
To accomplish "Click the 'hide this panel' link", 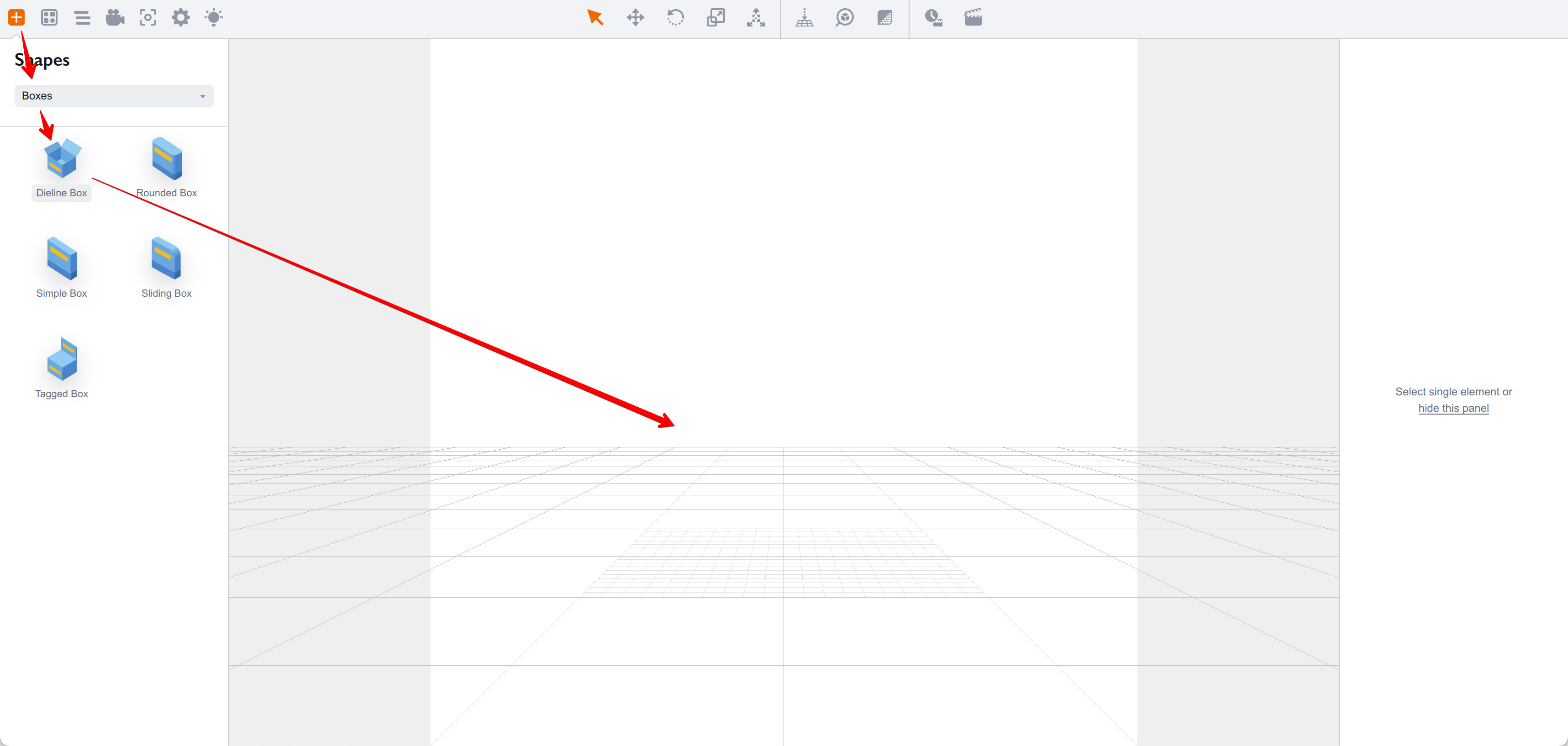I will point(1453,408).
